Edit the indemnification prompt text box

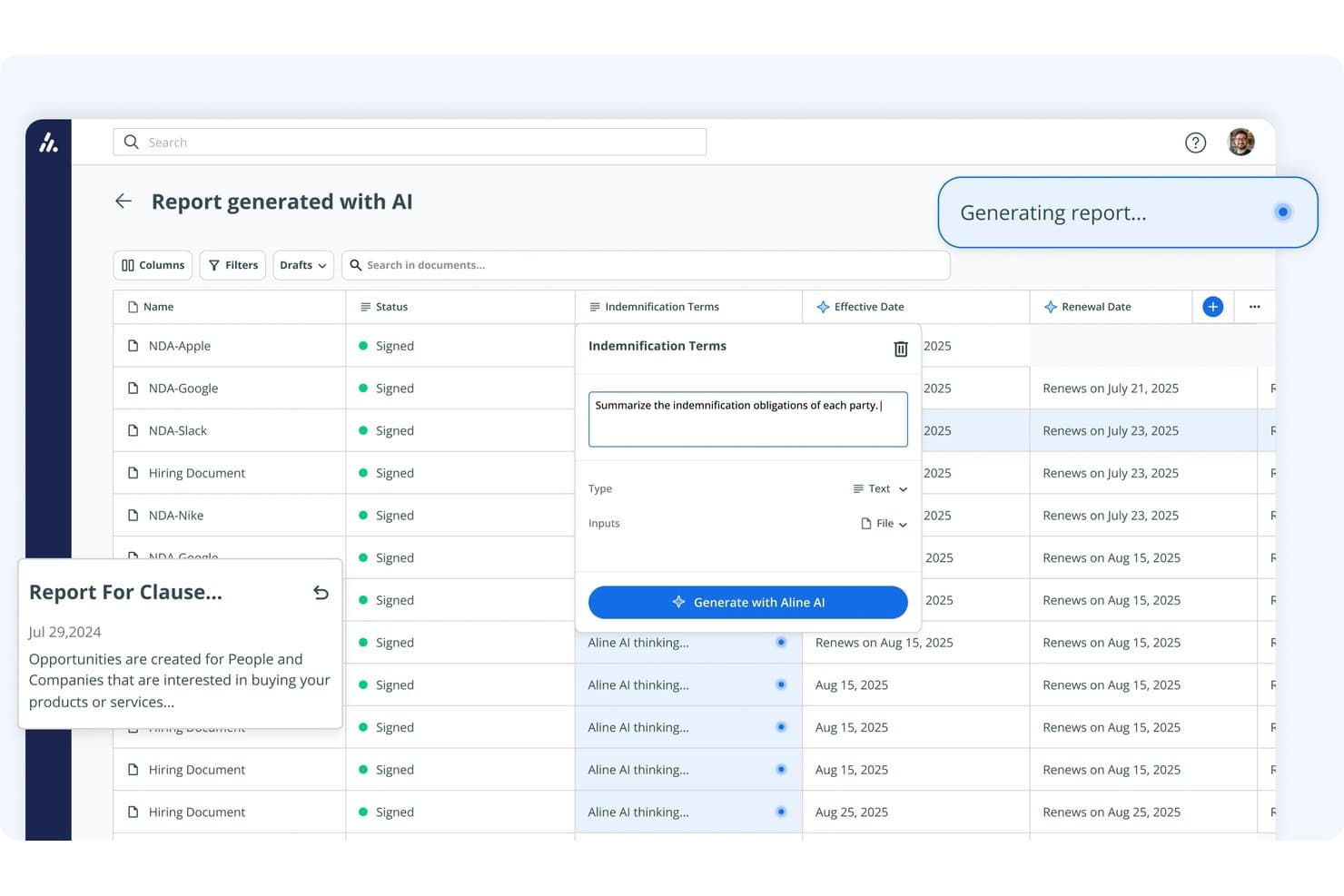click(x=748, y=419)
